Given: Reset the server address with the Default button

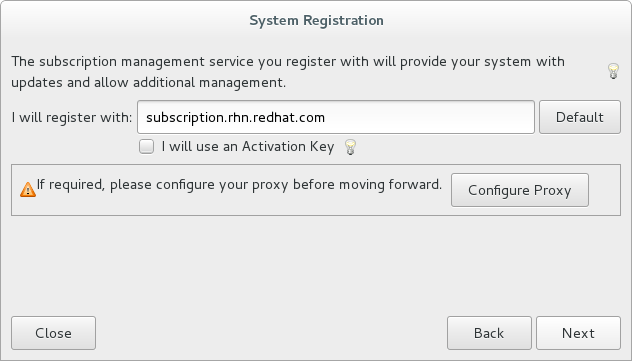Looking at the screenshot, I should click(x=580, y=117).
